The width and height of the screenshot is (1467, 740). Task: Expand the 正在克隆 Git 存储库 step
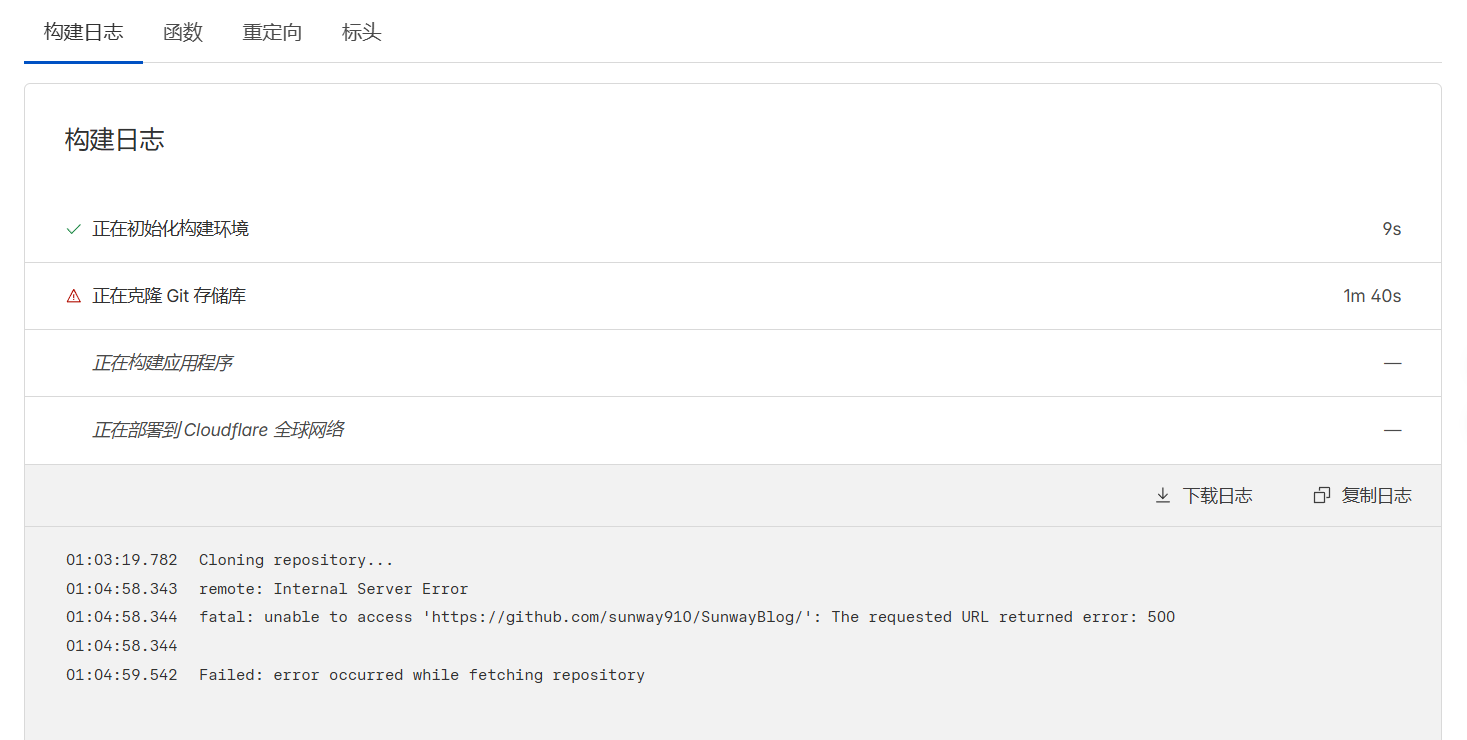(x=169, y=296)
